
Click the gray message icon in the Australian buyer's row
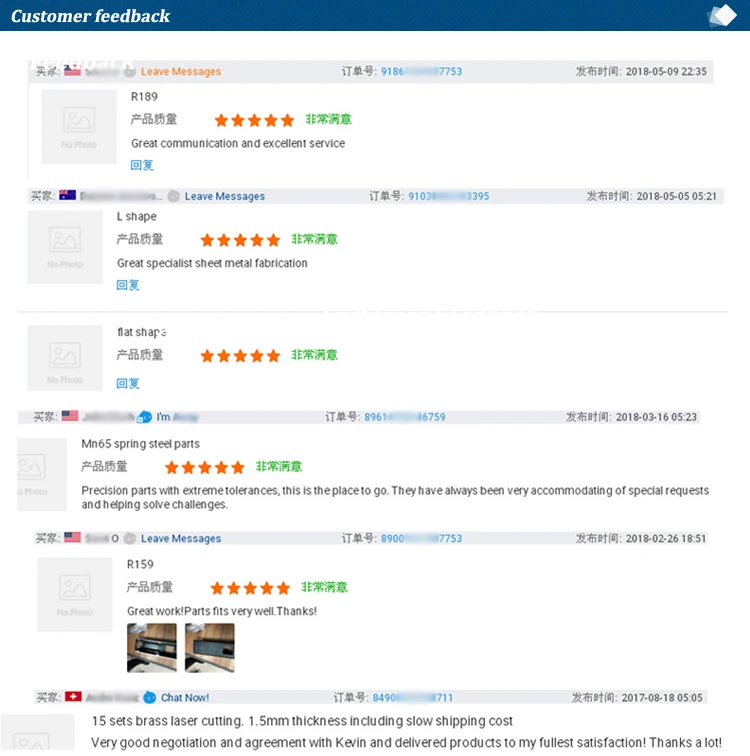pyautogui.click(x=174, y=197)
